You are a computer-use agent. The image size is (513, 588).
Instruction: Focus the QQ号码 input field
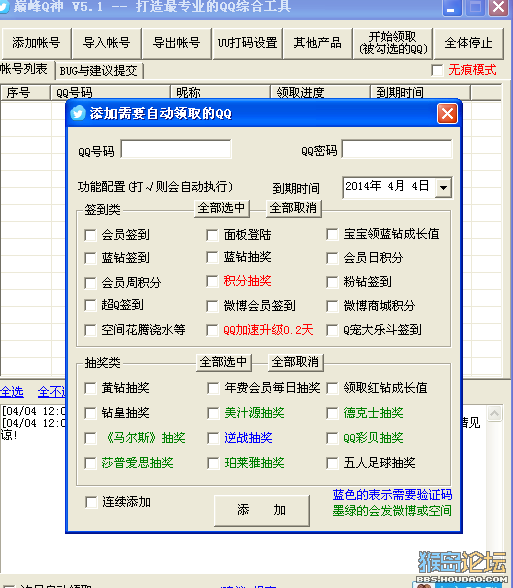point(176,149)
